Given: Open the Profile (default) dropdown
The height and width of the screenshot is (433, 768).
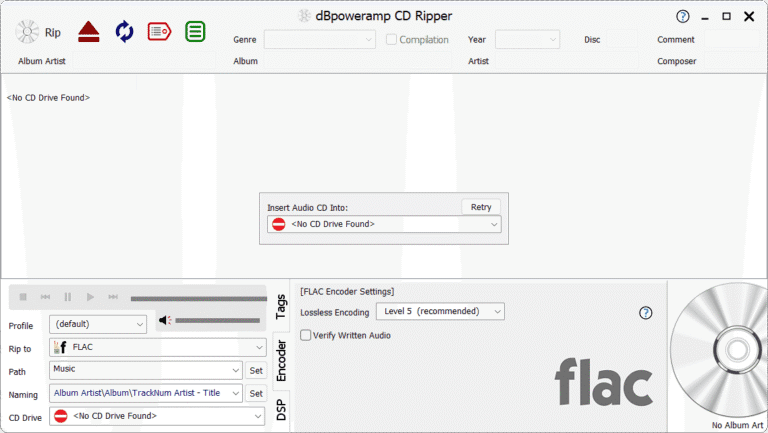Looking at the screenshot, I should click(98, 324).
